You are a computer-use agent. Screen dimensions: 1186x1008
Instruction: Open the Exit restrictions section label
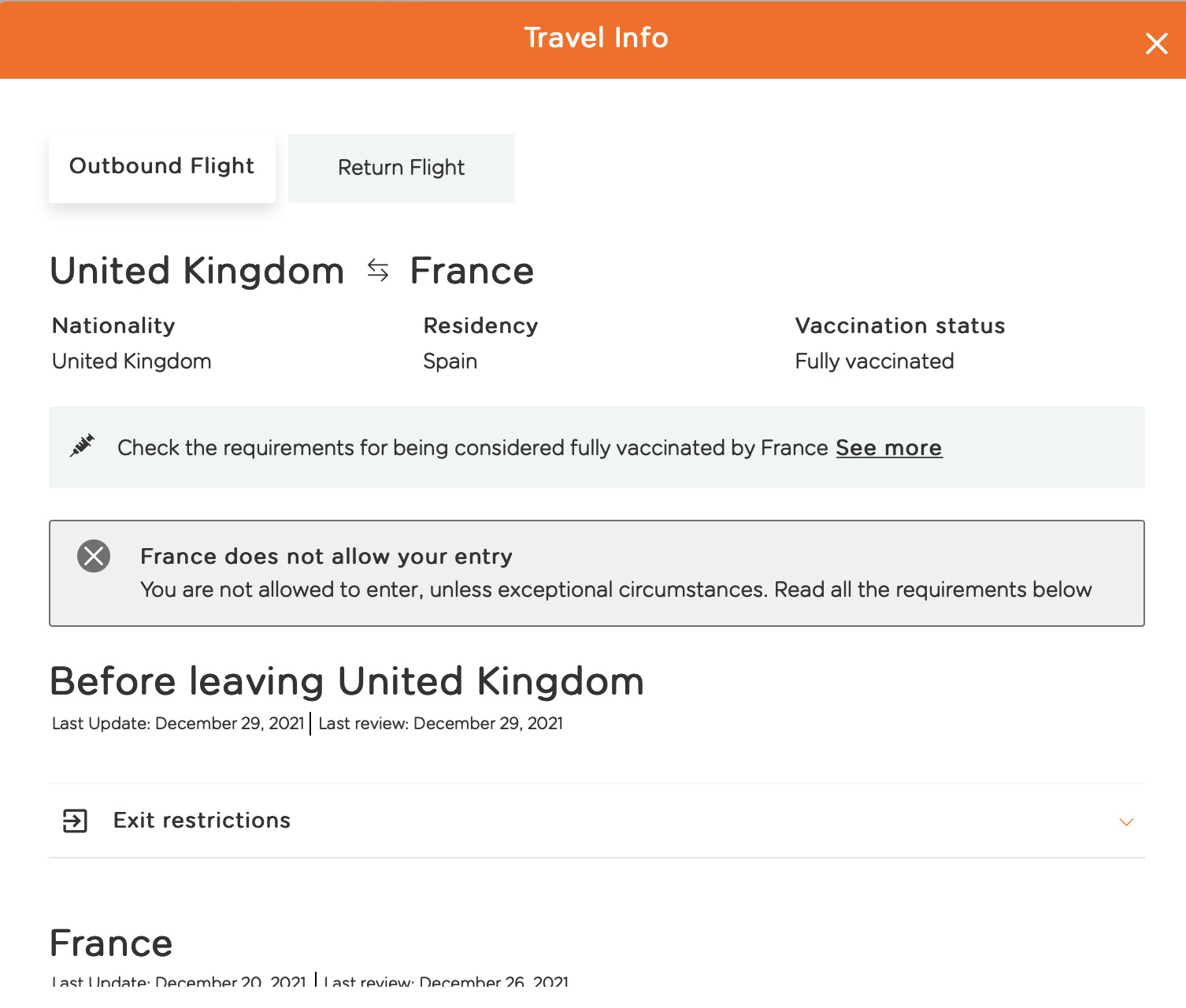pyautogui.click(x=202, y=821)
